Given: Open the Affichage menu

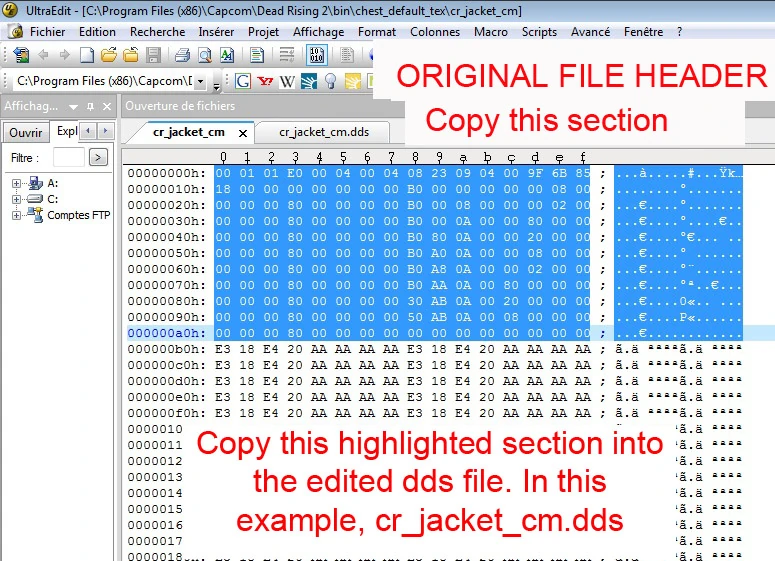Looking at the screenshot, I should [319, 32].
